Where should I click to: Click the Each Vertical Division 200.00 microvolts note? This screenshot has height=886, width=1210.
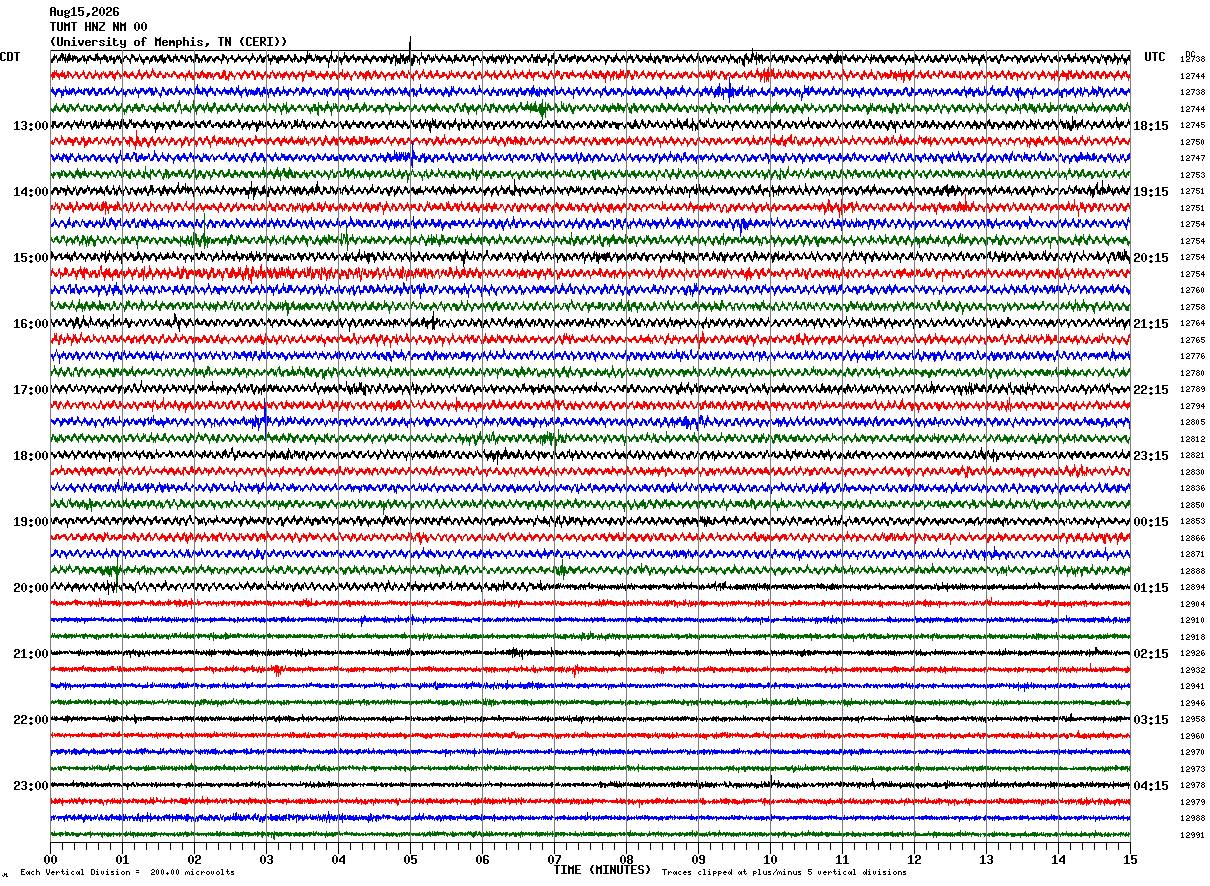click(x=127, y=873)
